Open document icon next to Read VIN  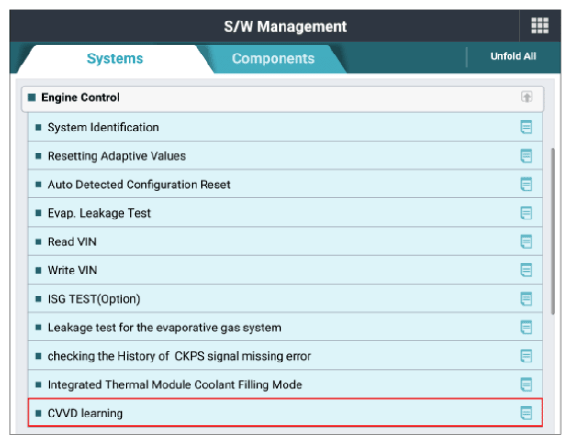tap(526, 241)
